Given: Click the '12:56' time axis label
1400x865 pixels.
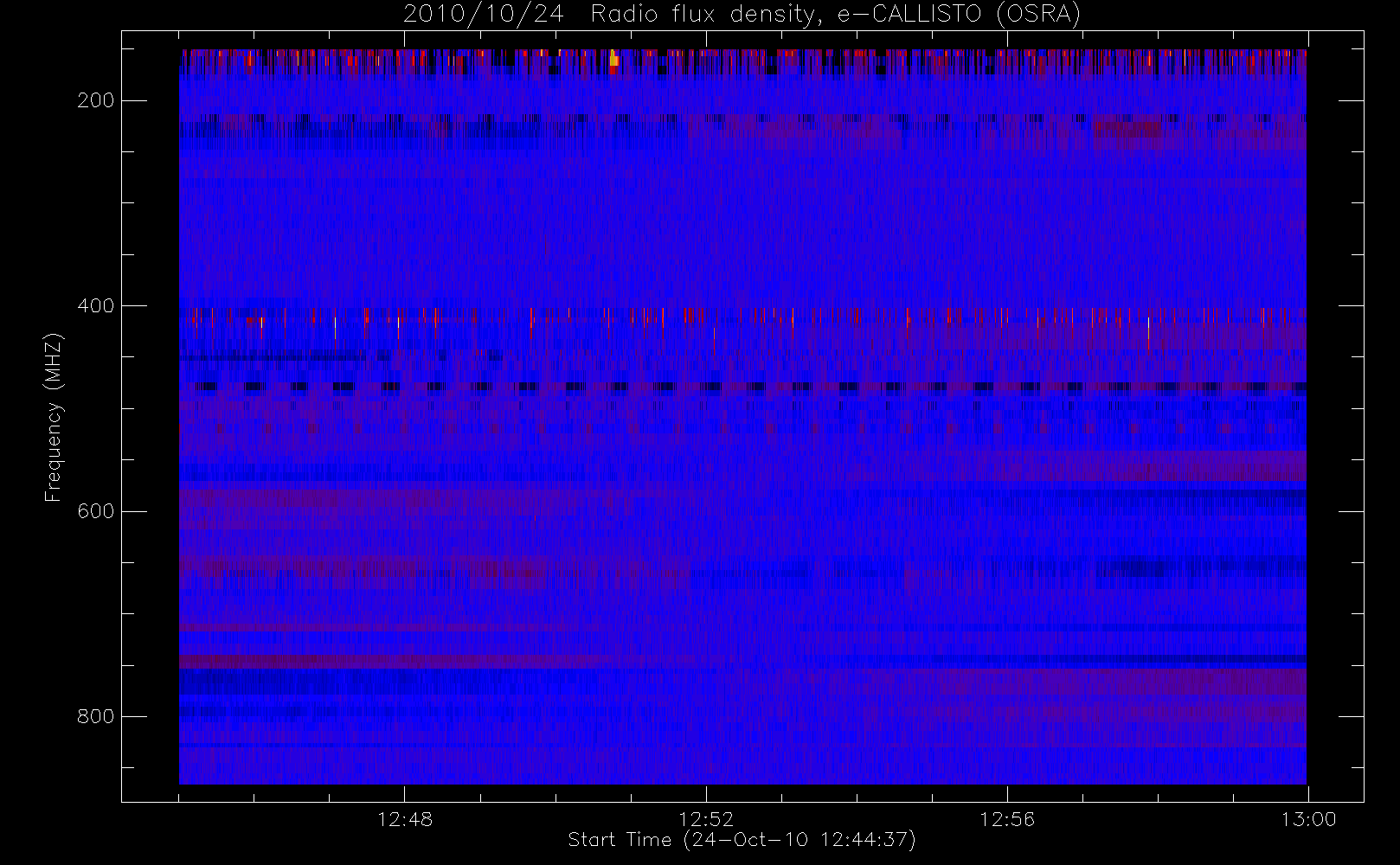Looking at the screenshot, I should coord(1007,819).
